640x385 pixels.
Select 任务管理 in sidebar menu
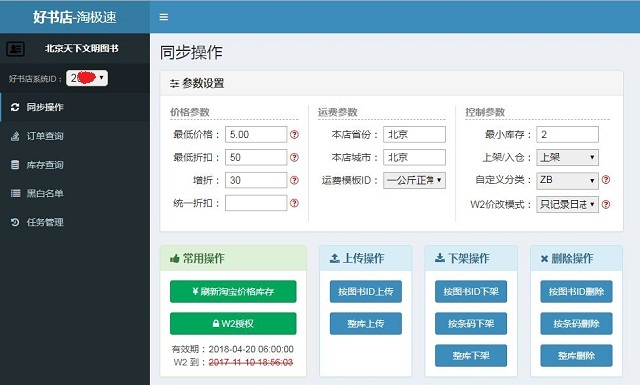point(75,223)
